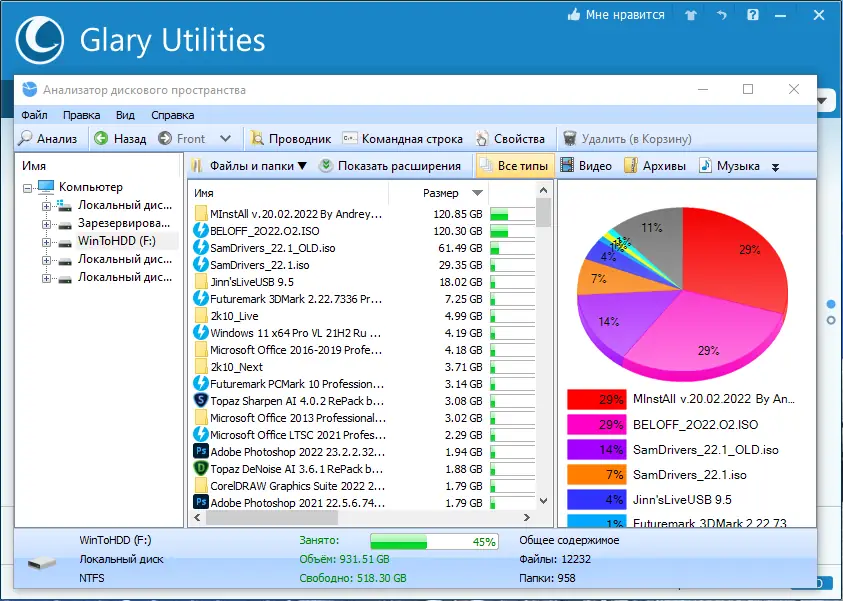Select SamDrivers_22.1_OLD.iso file icon
This screenshot has width=843, height=601.
click(x=201, y=248)
